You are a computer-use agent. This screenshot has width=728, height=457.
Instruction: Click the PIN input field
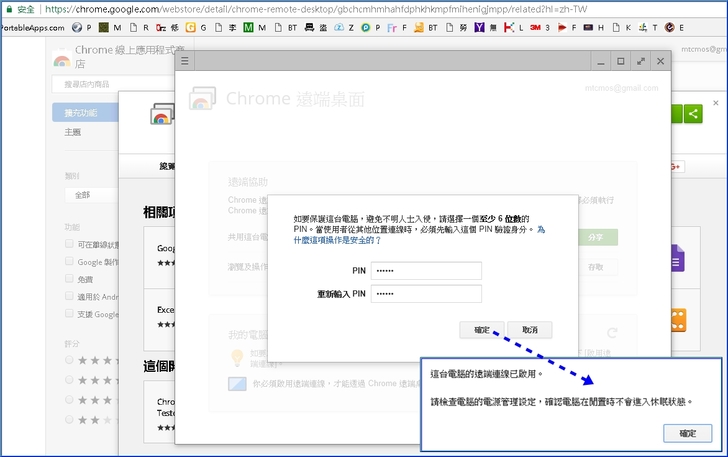(x=426, y=270)
